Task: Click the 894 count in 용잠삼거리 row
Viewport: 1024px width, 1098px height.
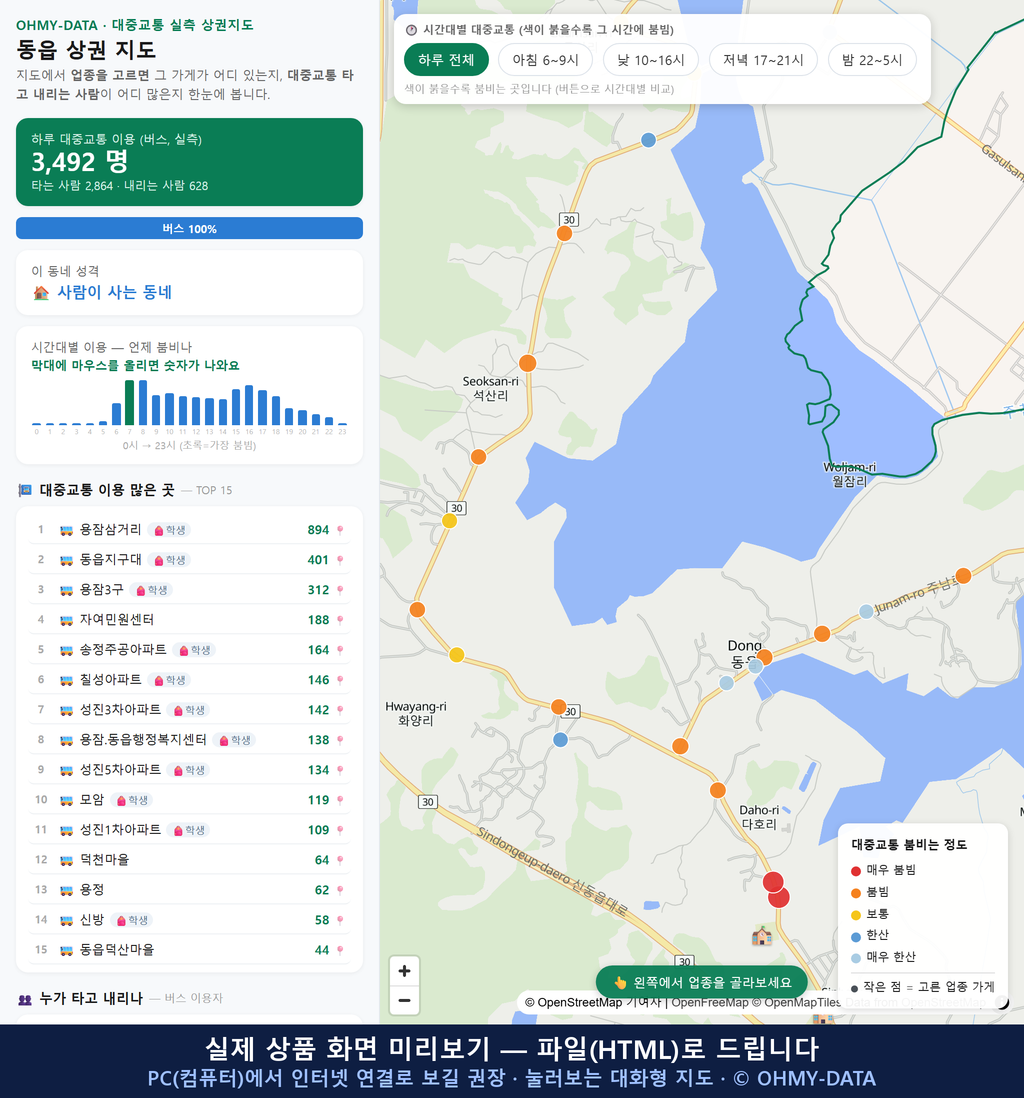Action: (318, 530)
